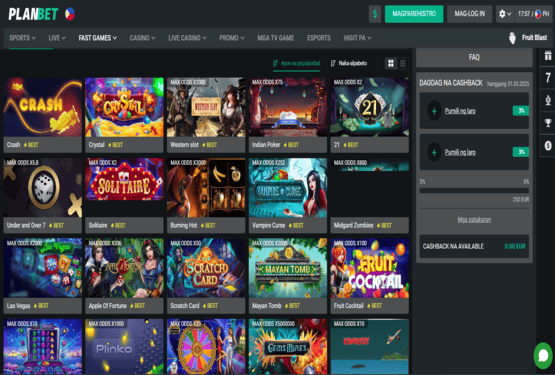Screen dimensions: 555x375
Task: Expand the LIVE menu
Action: pos(57,38)
